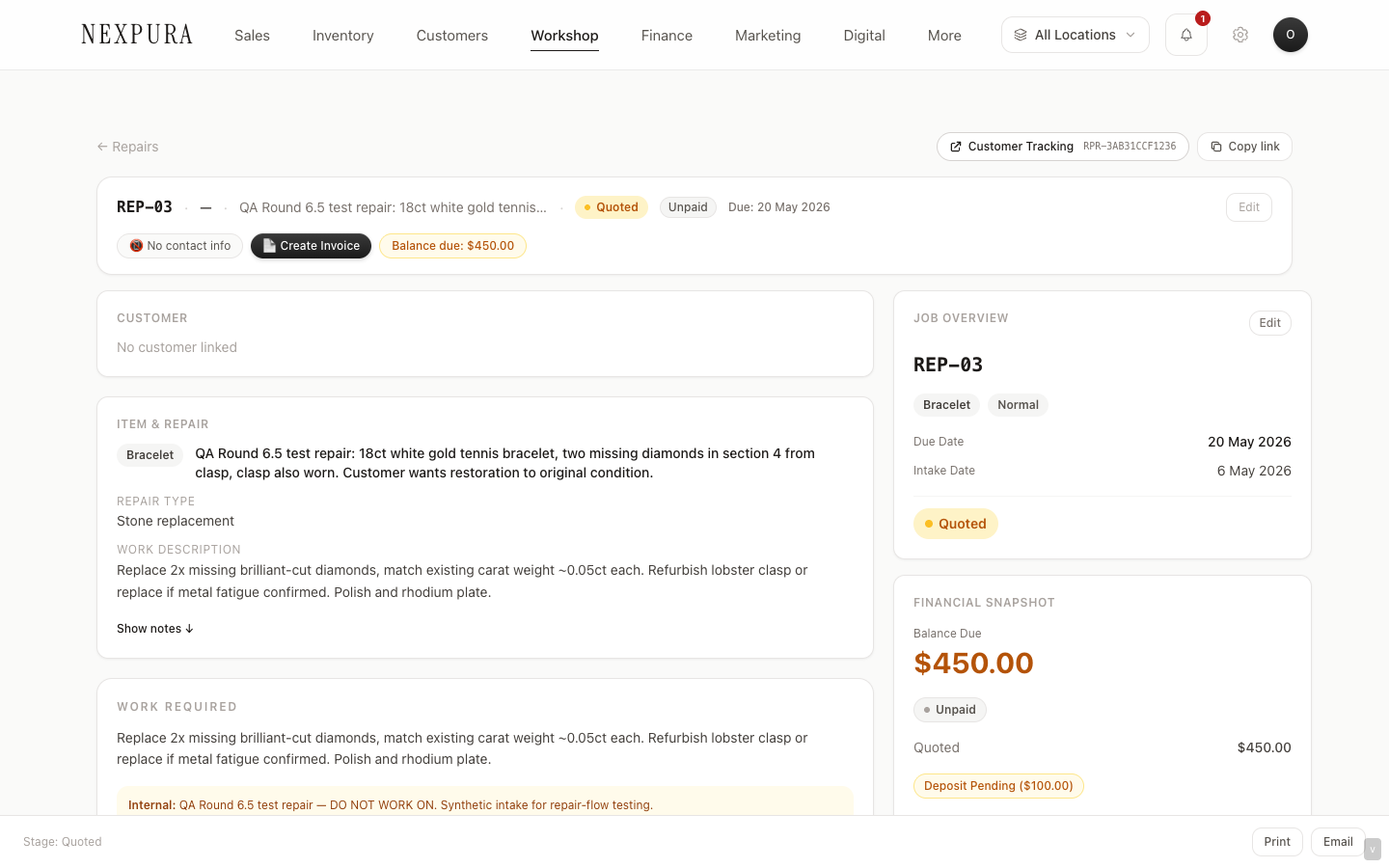
Task: Click the Balance due: $450.00 pill
Action: pos(452,246)
